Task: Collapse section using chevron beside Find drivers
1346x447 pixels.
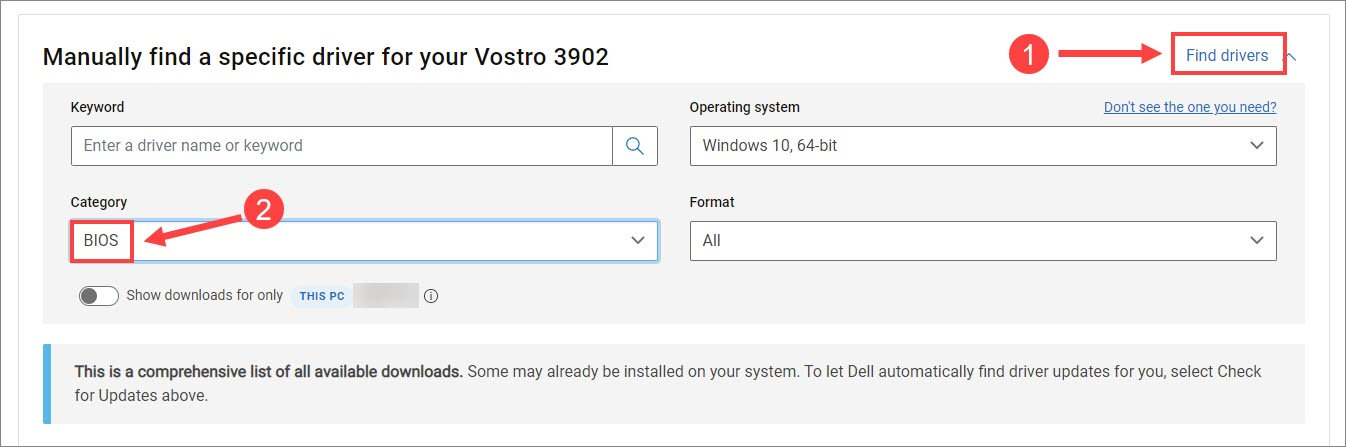Action: tap(1290, 57)
